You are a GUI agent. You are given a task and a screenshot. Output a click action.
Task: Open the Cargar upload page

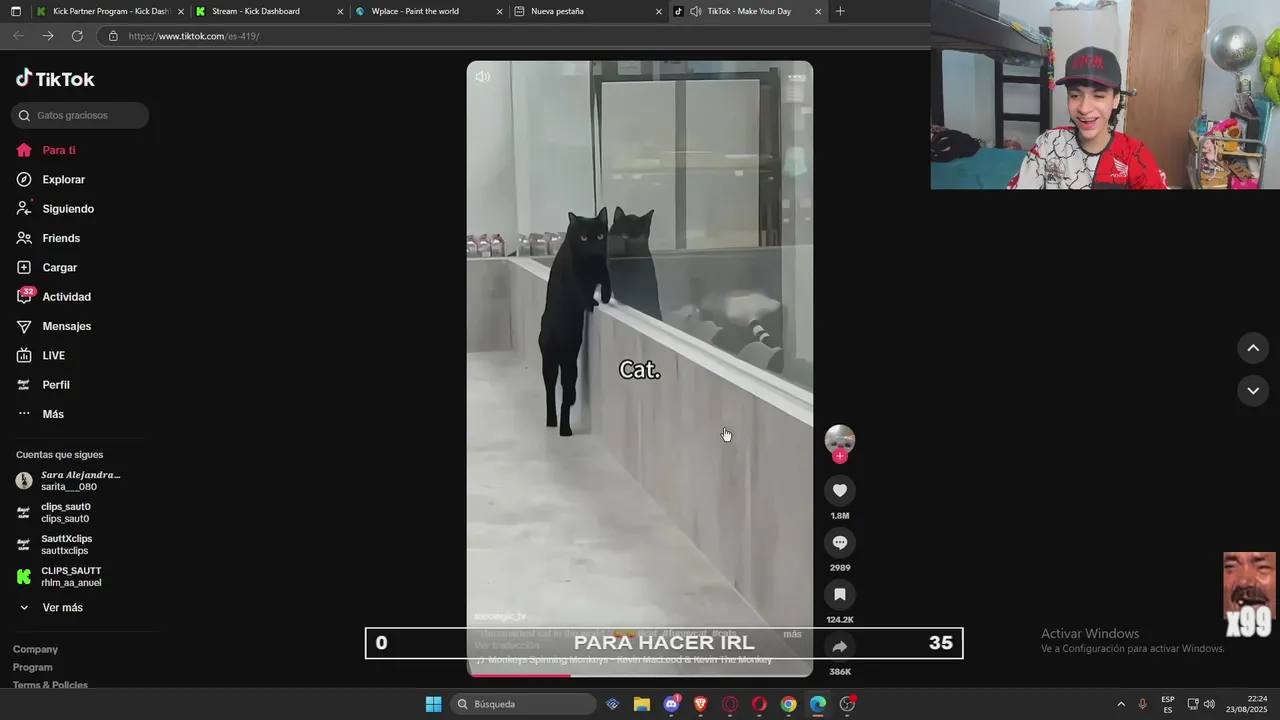pyautogui.click(x=47, y=268)
